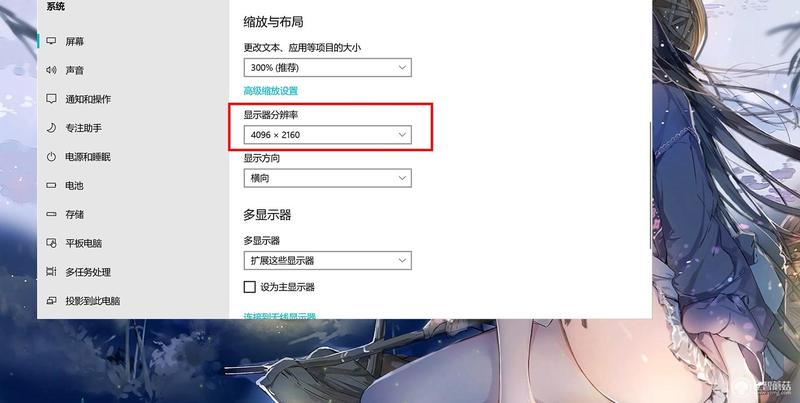Click the screen monitor icon in sidebar
The width and height of the screenshot is (800, 403).
coord(51,41)
